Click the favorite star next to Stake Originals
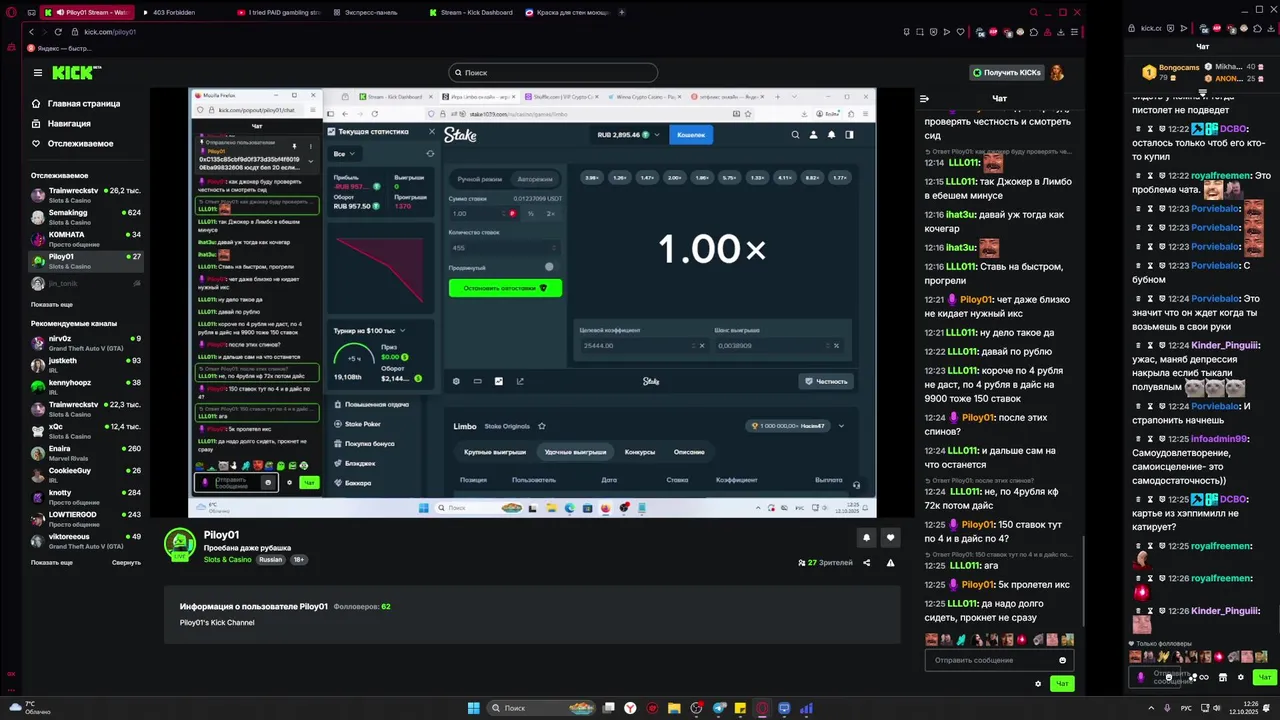Image resolution: width=1280 pixels, height=720 pixels. coord(542,426)
